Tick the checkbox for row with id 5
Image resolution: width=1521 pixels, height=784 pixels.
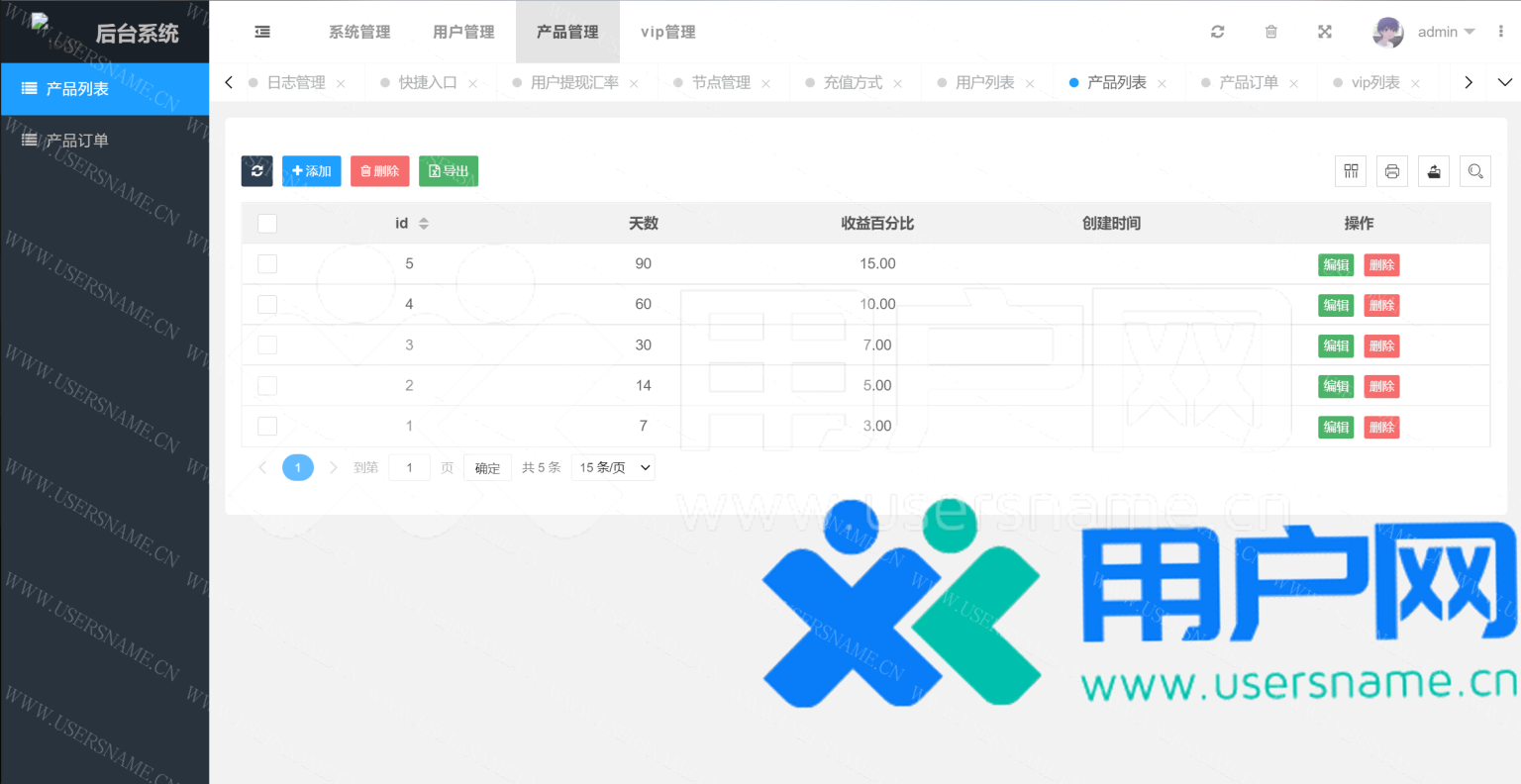point(267,264)
